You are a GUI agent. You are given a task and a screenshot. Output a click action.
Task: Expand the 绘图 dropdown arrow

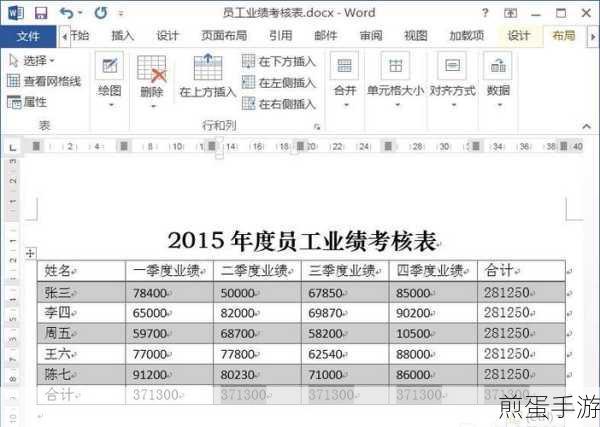click(x=112, y=105)
